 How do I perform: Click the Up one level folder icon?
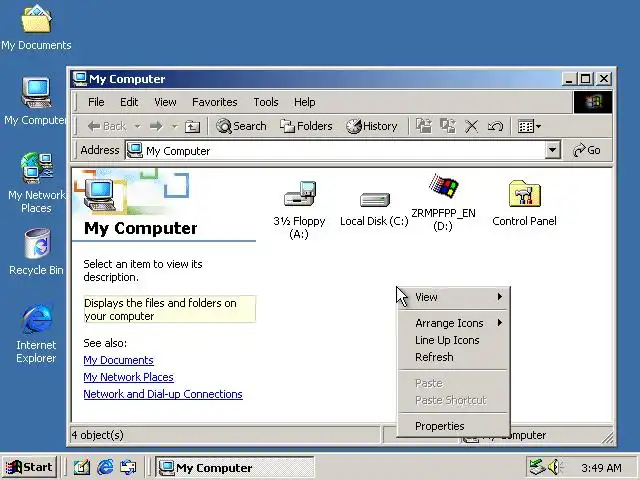[192, 126]
